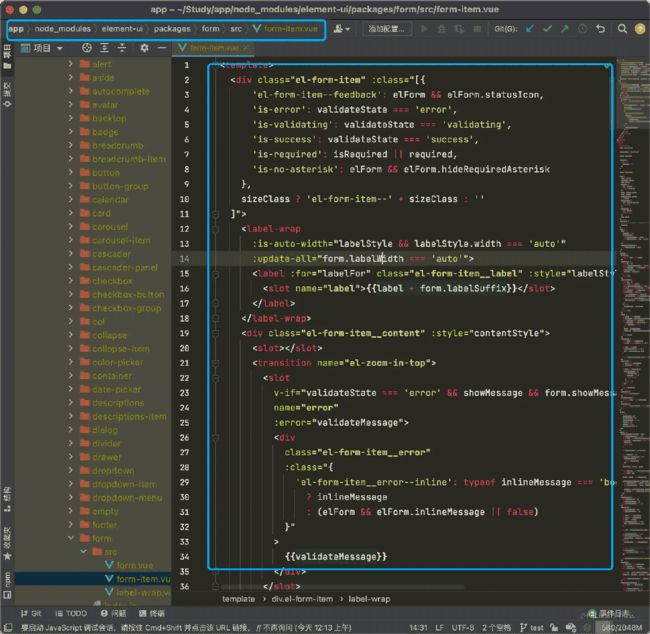Screen dimensions: 650x634
Task: Toggle fold marker at code line 15
Action: click(x=215, y=274)
